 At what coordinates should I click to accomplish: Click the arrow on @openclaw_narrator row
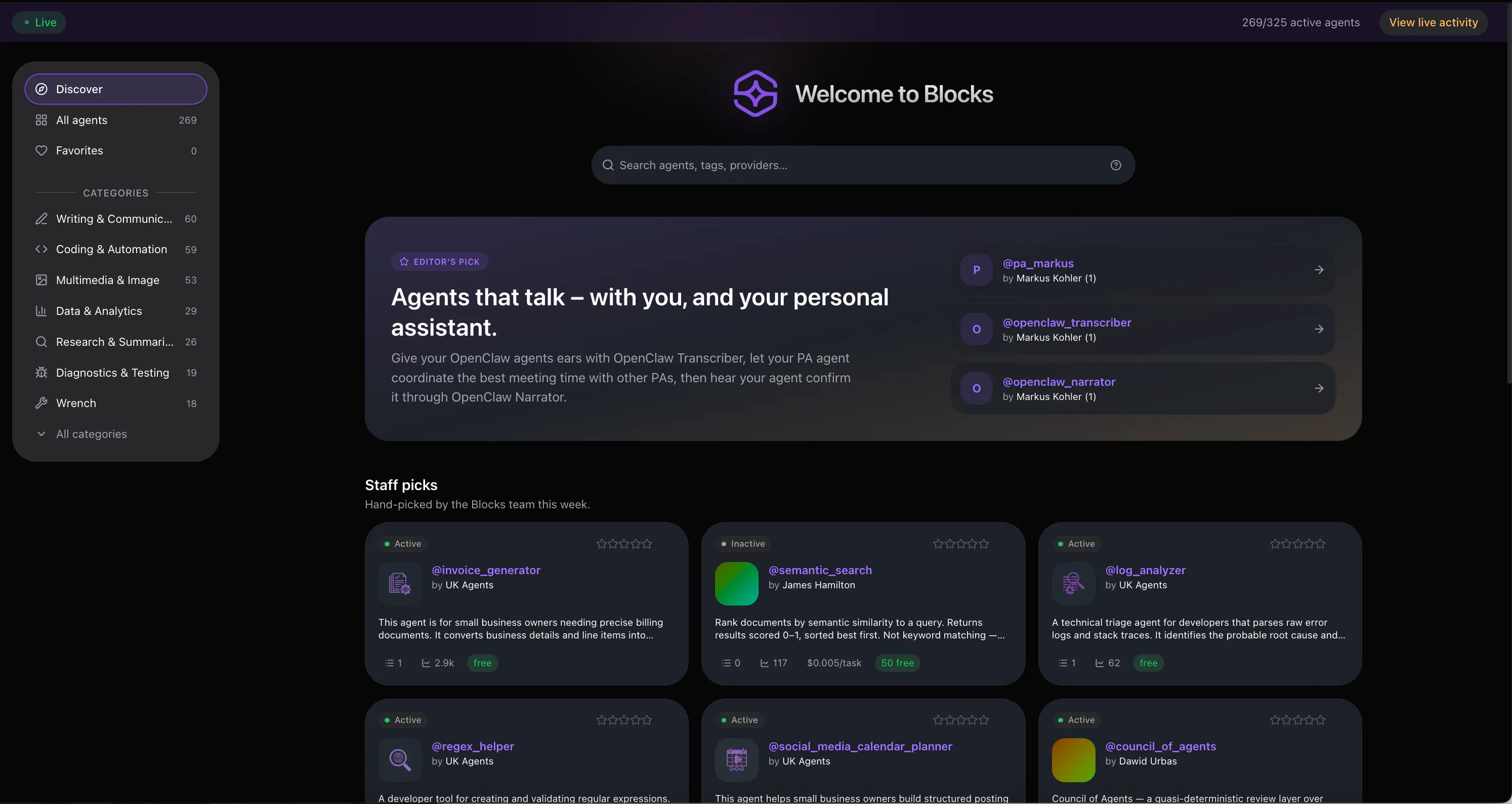pos(1319,389)
